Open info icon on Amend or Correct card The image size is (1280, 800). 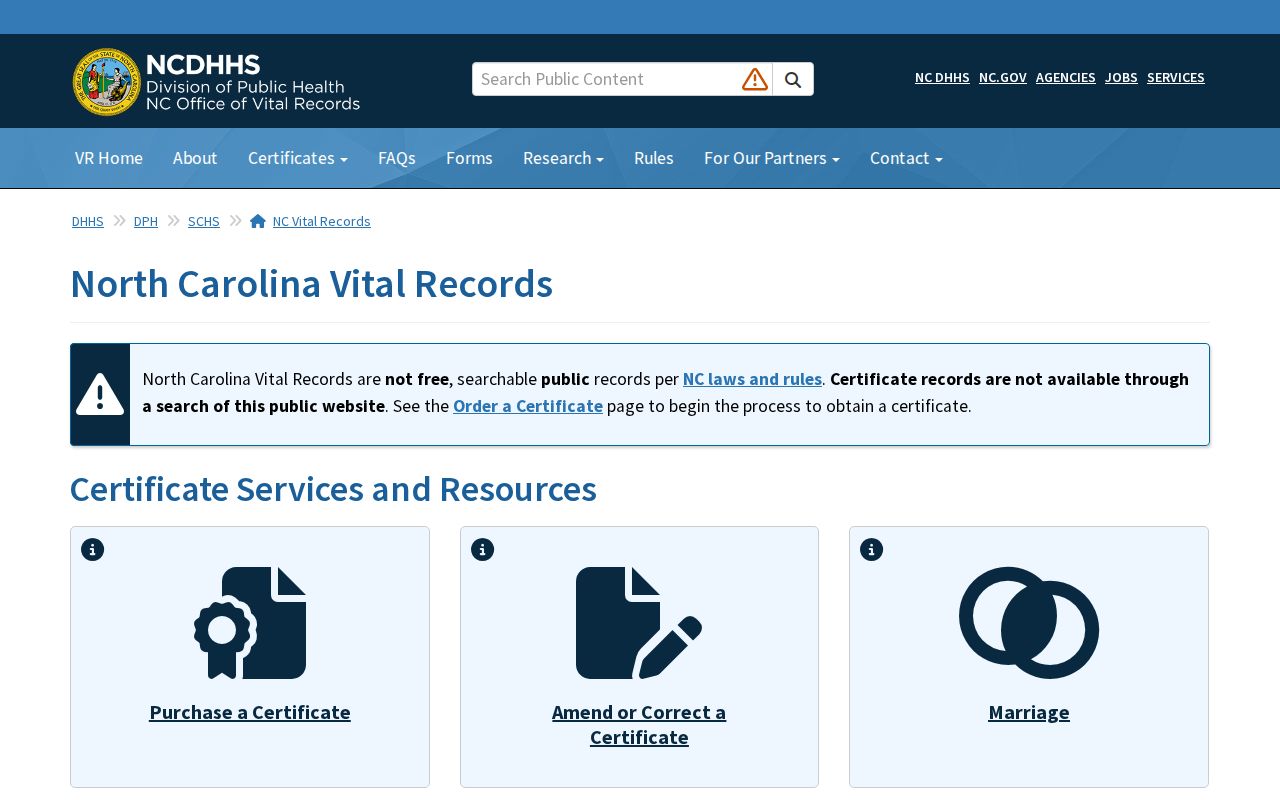pos(483,550)
